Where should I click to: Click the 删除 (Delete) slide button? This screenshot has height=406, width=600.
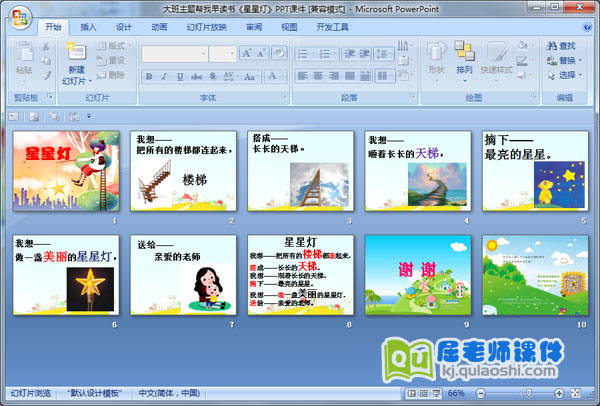[111, 75]
